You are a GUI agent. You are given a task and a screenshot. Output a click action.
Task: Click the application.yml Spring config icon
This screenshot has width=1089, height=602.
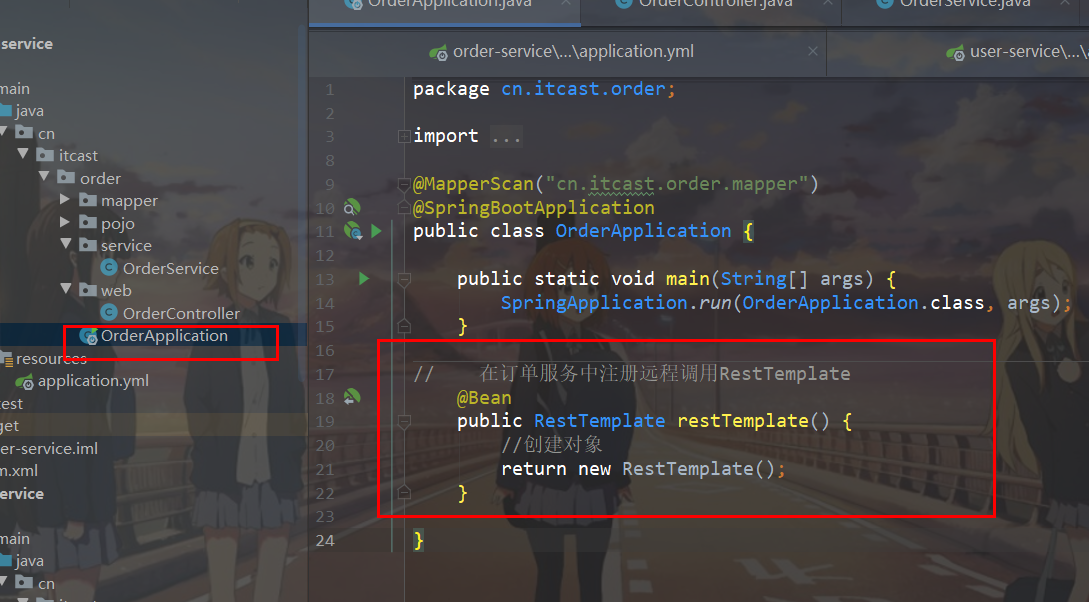25,381
